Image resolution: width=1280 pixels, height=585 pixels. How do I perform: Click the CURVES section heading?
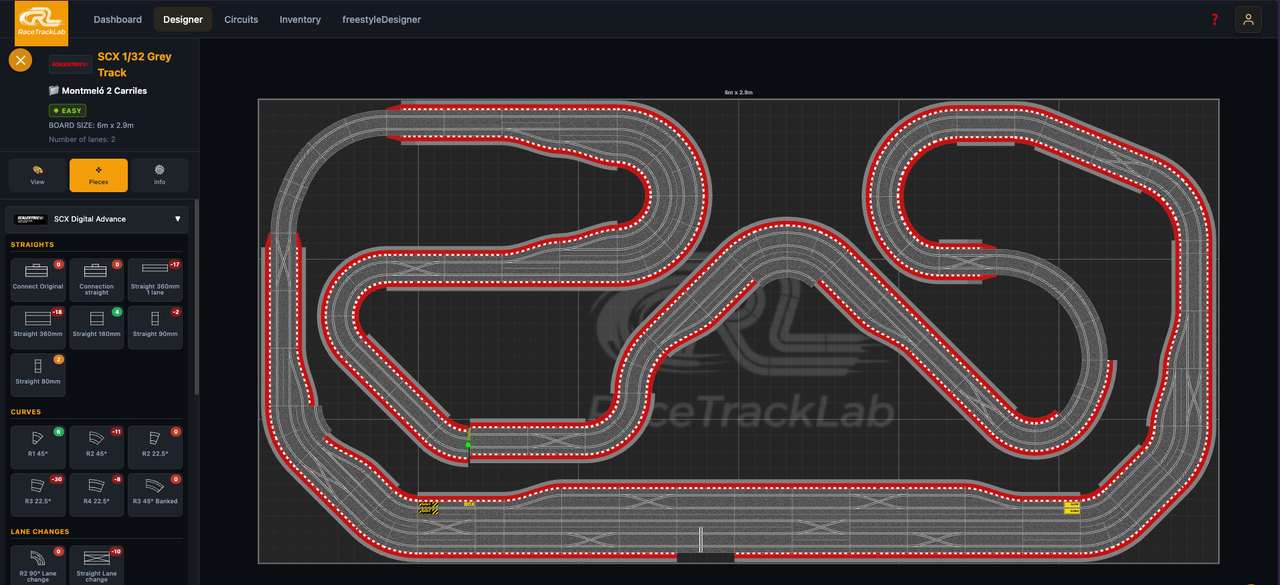click(26, 412)
